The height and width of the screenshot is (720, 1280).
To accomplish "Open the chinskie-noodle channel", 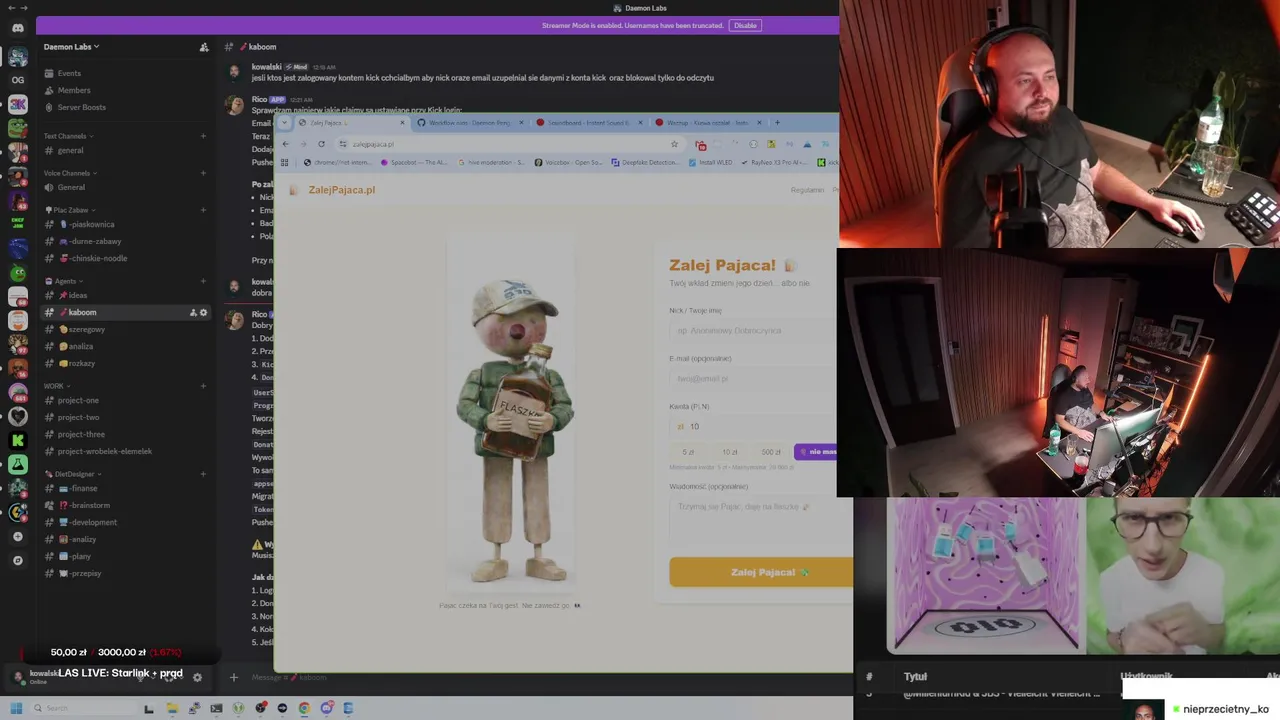I will pos(125,258).
